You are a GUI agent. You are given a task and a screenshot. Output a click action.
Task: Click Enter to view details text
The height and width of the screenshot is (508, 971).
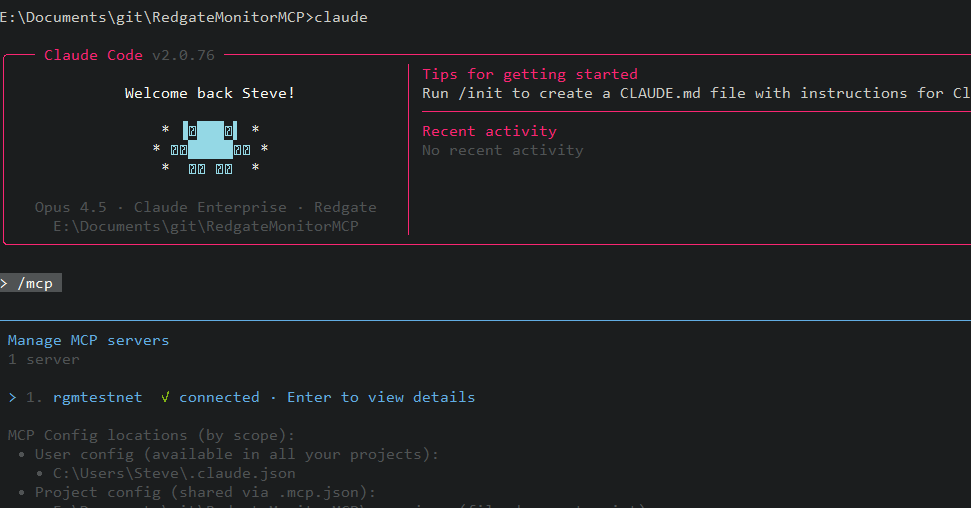(x=381, y=397)
